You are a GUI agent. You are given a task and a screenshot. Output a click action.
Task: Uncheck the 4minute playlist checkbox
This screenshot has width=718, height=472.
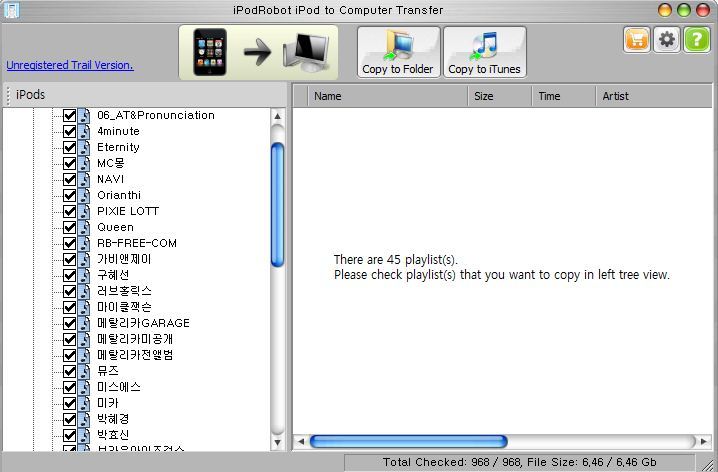click(70, 131)
